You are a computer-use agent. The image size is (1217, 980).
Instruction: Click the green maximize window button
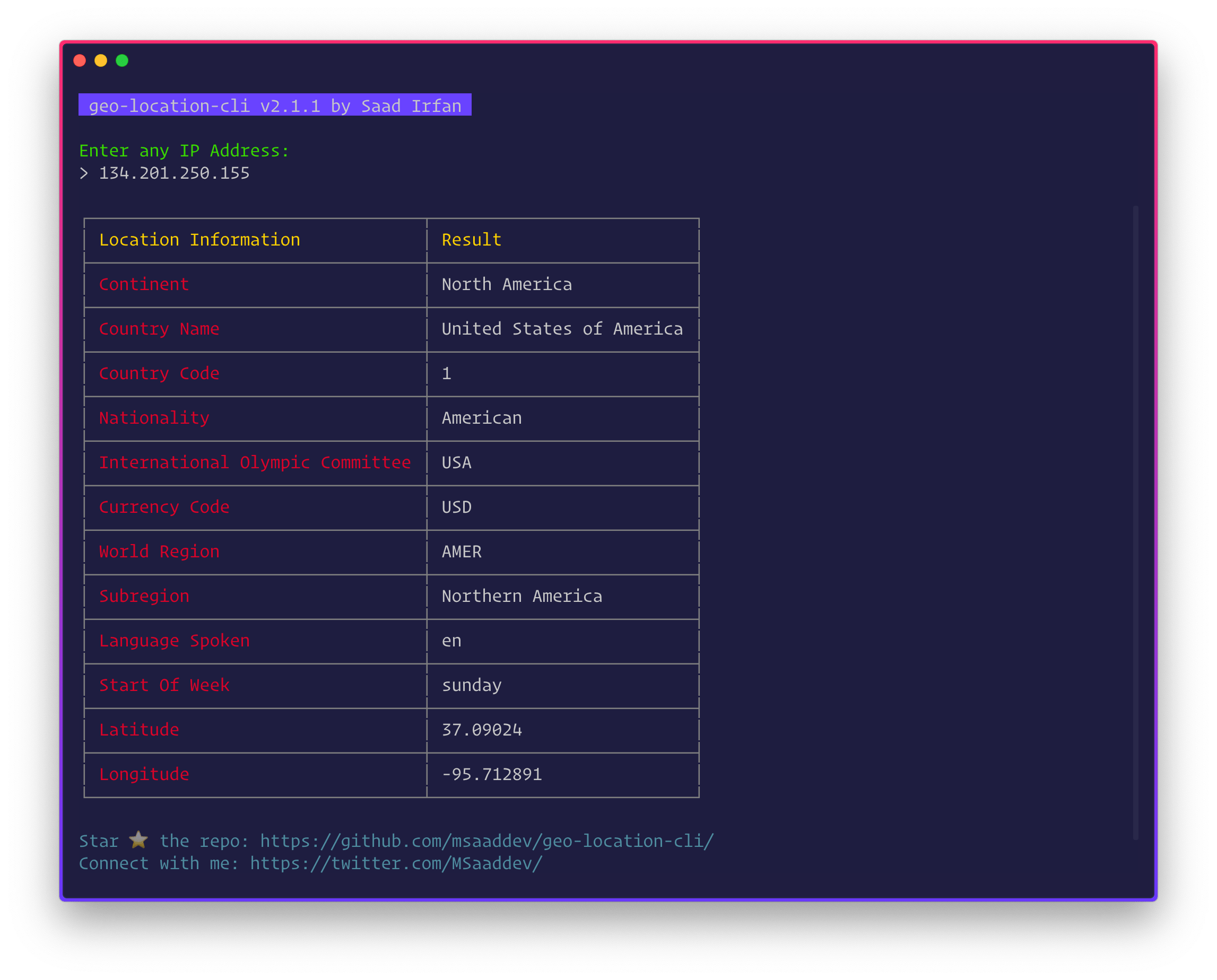(122, 60)
